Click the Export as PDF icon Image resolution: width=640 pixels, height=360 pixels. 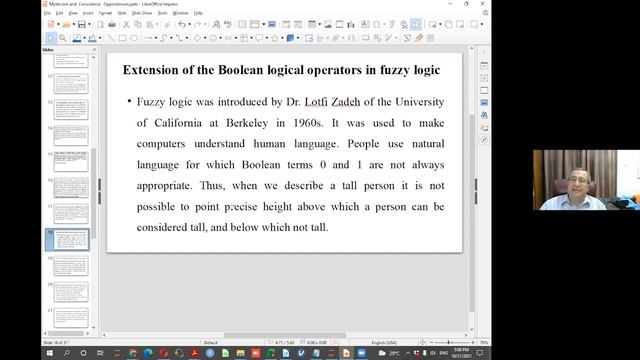(x=100, y=24)
